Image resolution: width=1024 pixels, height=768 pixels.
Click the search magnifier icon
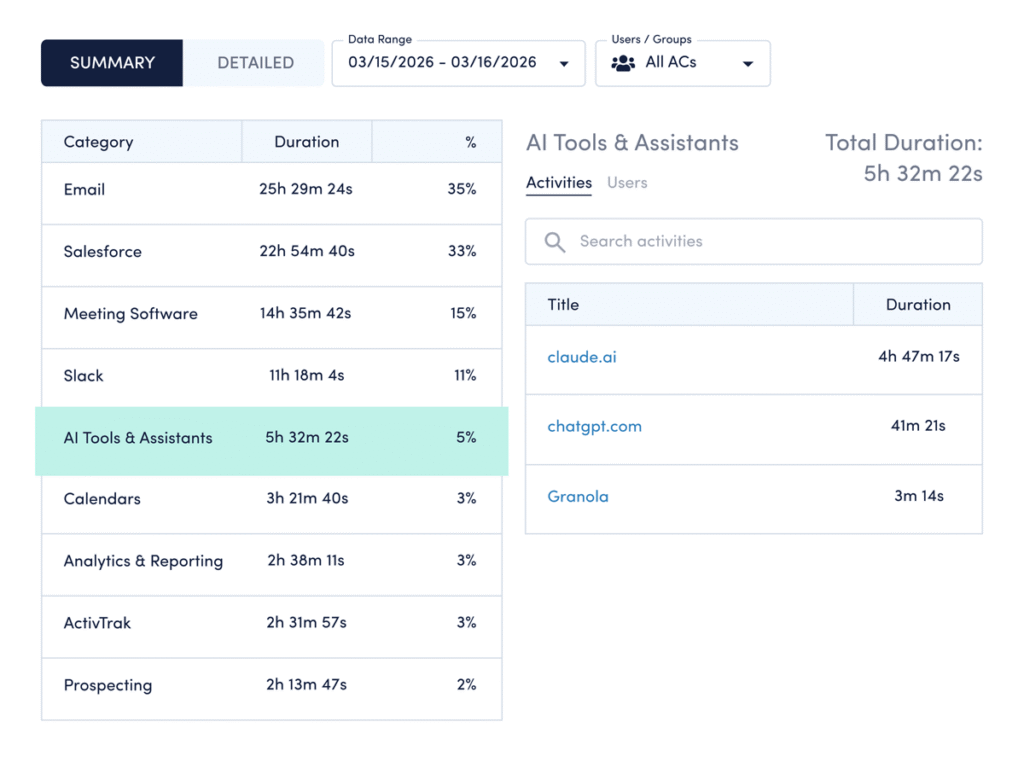click(x=554, y=241)
